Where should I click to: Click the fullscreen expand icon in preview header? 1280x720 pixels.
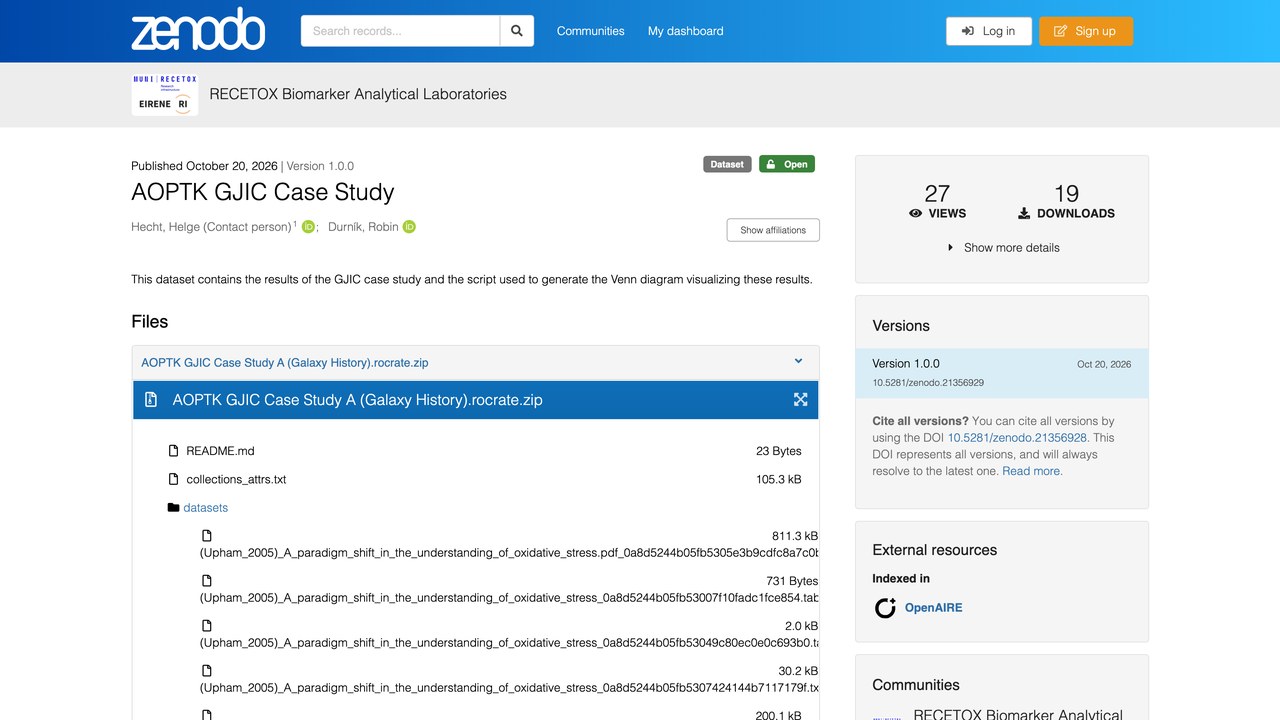tap(800, 399)
